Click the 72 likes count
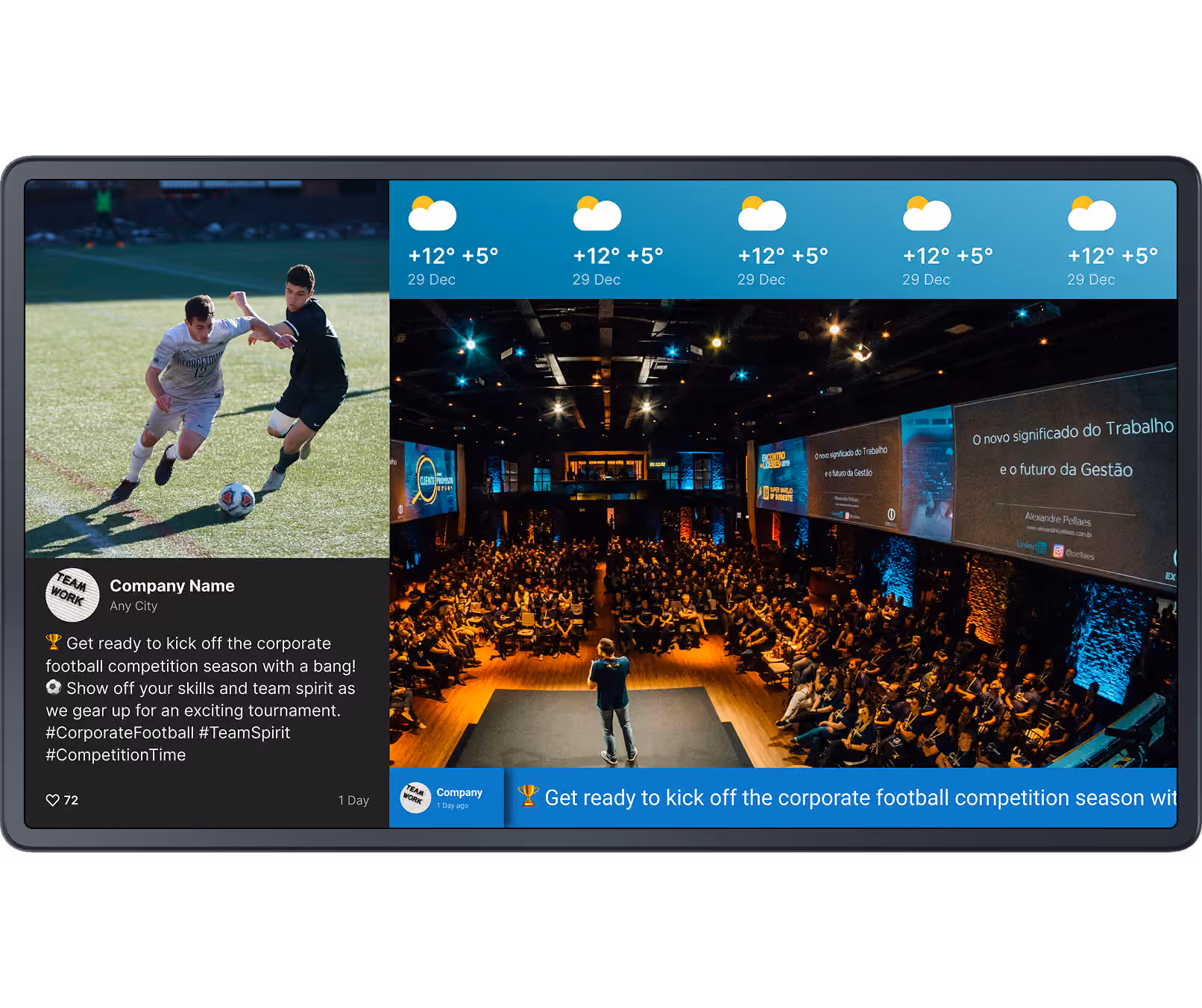This screenshot has width=1202, height=1008. pyautogui.click(x=71, y=800)
